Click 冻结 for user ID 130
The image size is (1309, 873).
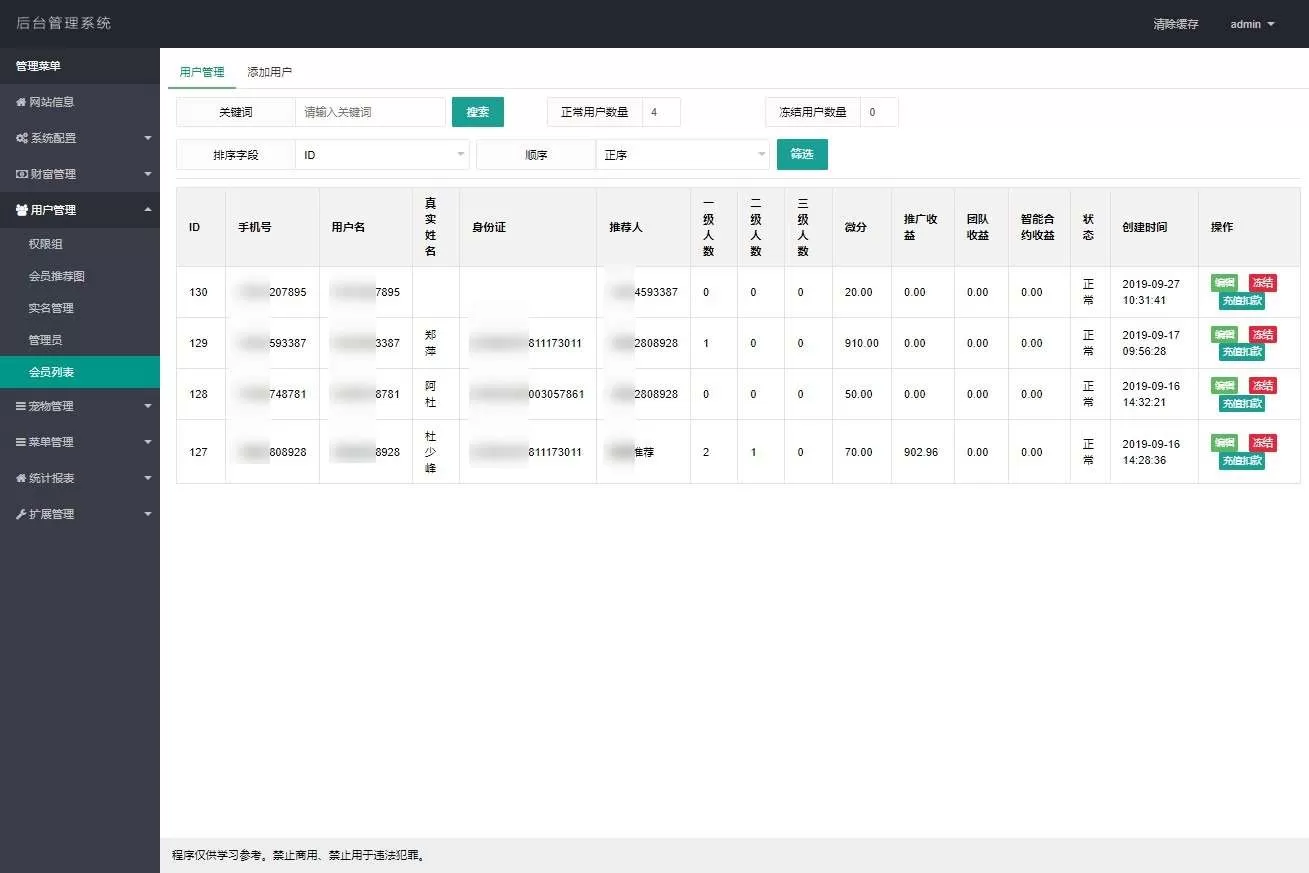pyautogui.click(x=1263, y=283)
